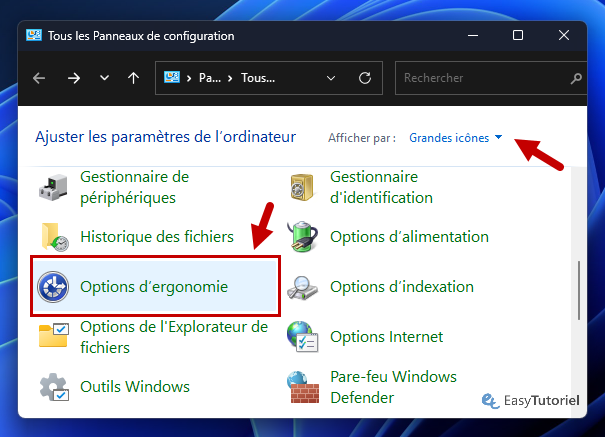Image resolution: width=605 pixels, height=437 pixels.
Task: Click the search magnifier icon
Action: tap(576, 78)
